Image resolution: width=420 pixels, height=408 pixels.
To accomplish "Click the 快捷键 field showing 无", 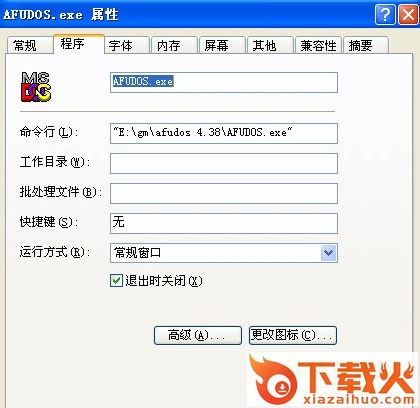I will click(x=224, y=223).
